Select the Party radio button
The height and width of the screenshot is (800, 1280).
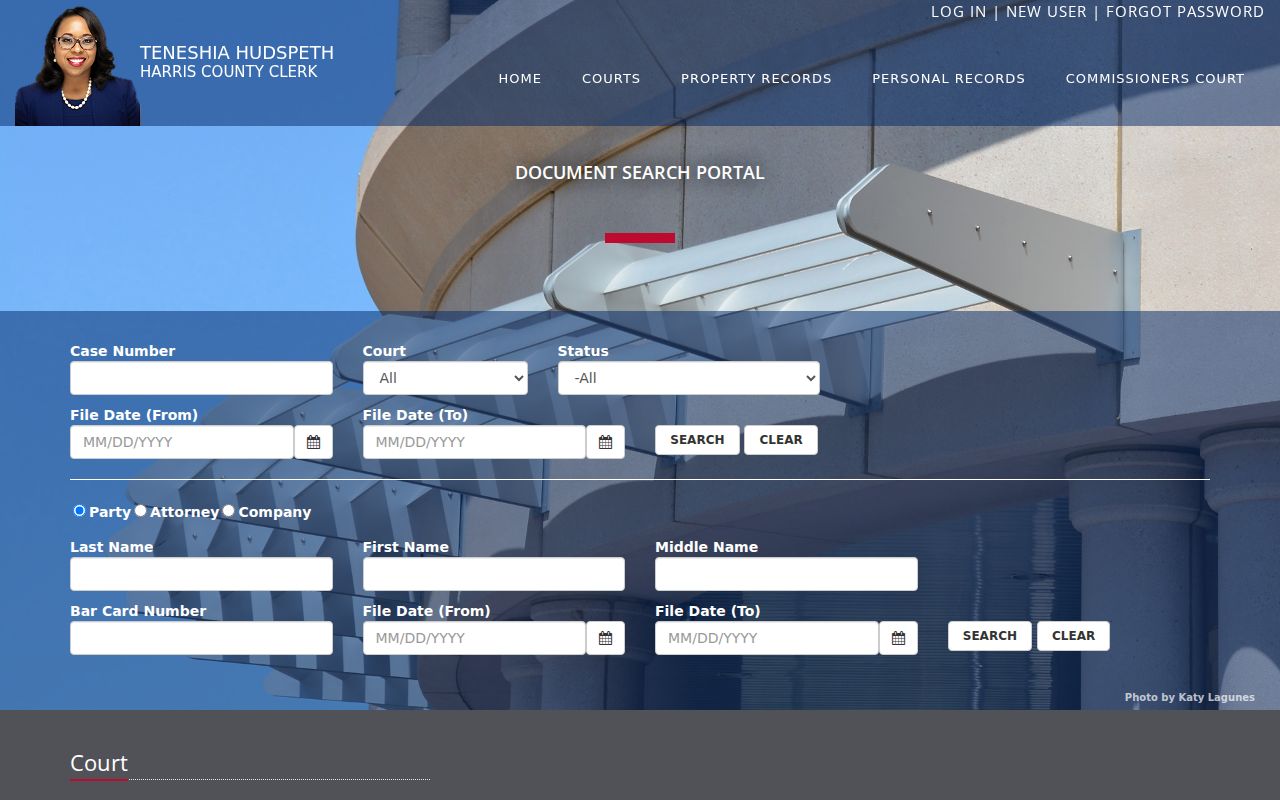(x=80, y=511)
